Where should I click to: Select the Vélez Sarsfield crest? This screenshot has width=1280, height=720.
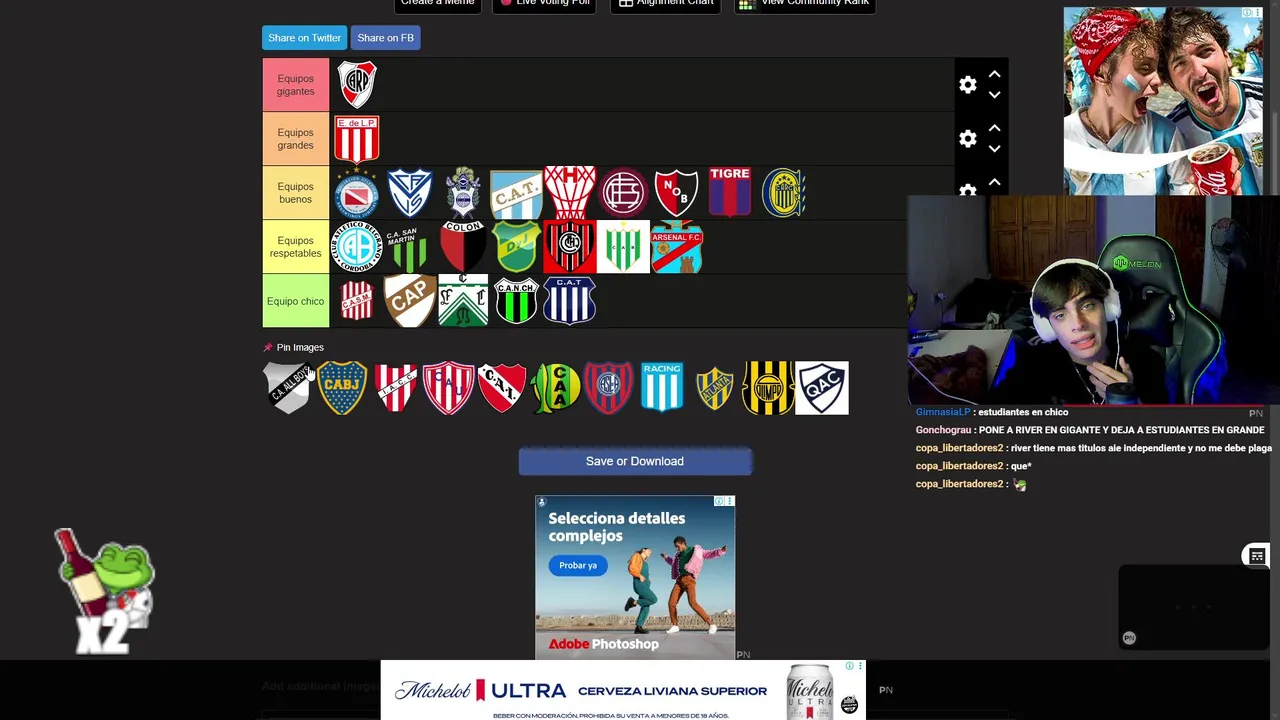click(x=410, y=193)
